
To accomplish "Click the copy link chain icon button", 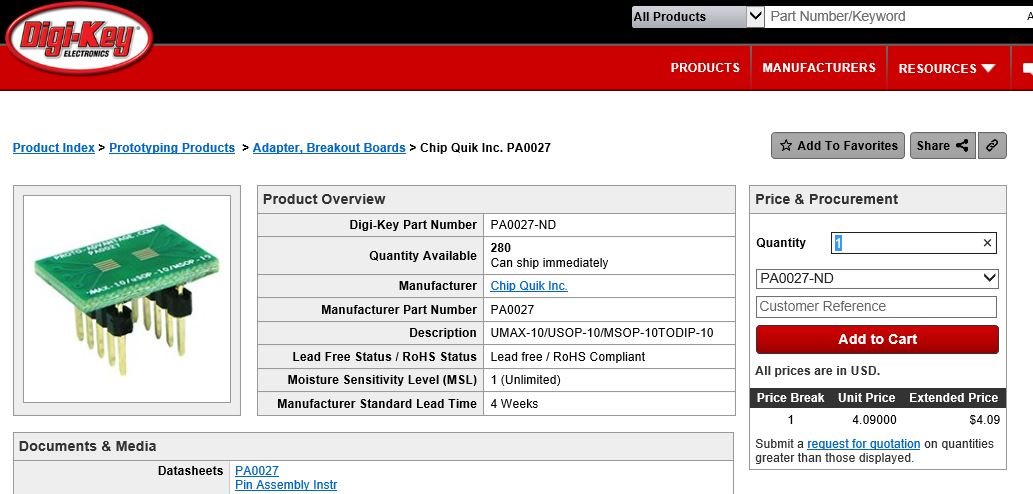I will [992, 146].
